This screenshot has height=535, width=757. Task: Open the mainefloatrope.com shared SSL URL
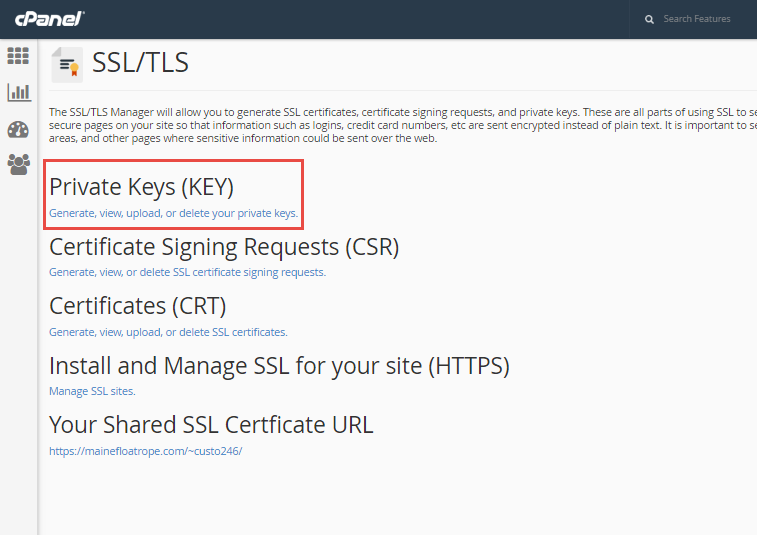(x=145, y=451)
